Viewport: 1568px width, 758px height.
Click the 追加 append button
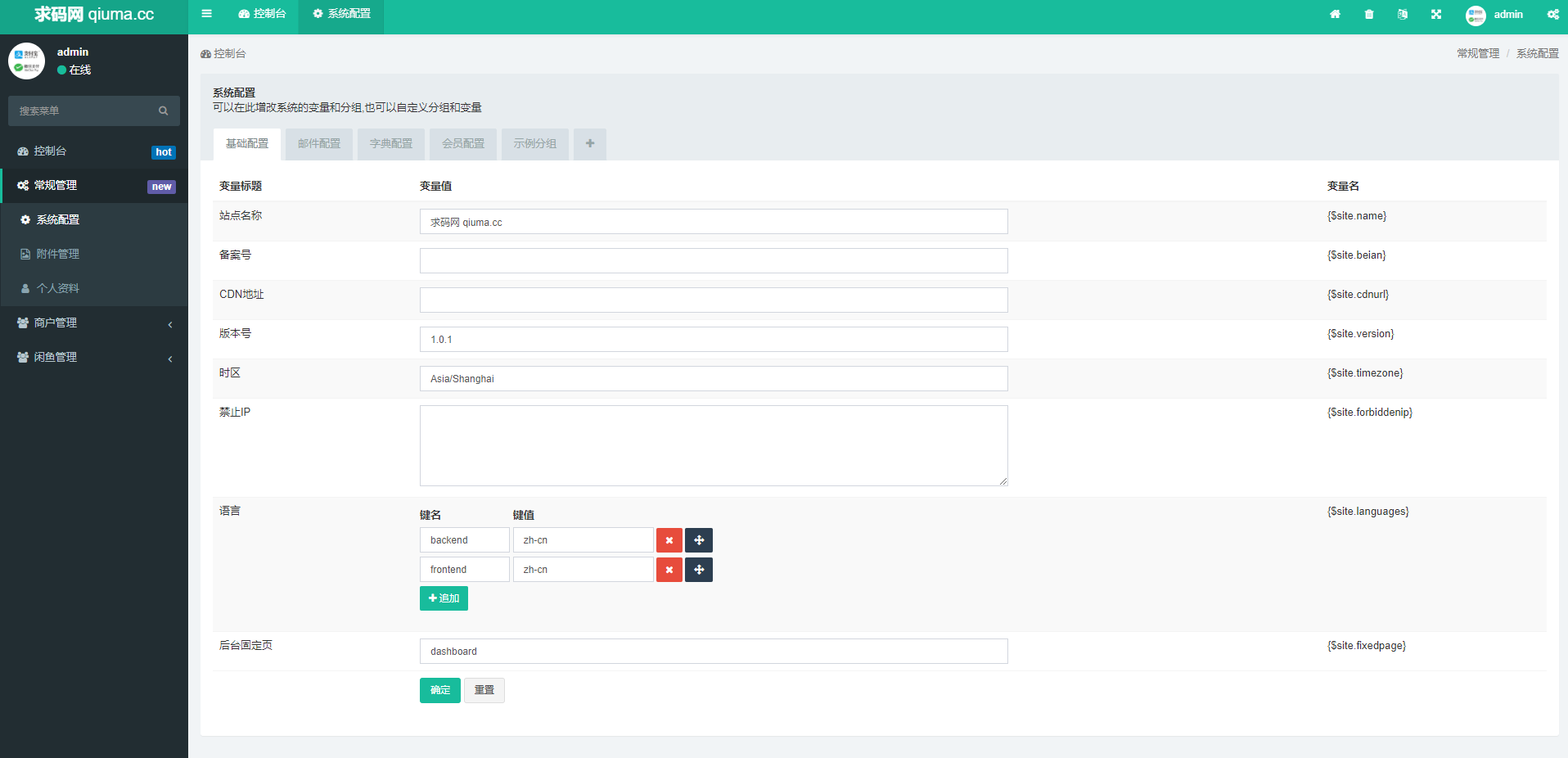444,598
